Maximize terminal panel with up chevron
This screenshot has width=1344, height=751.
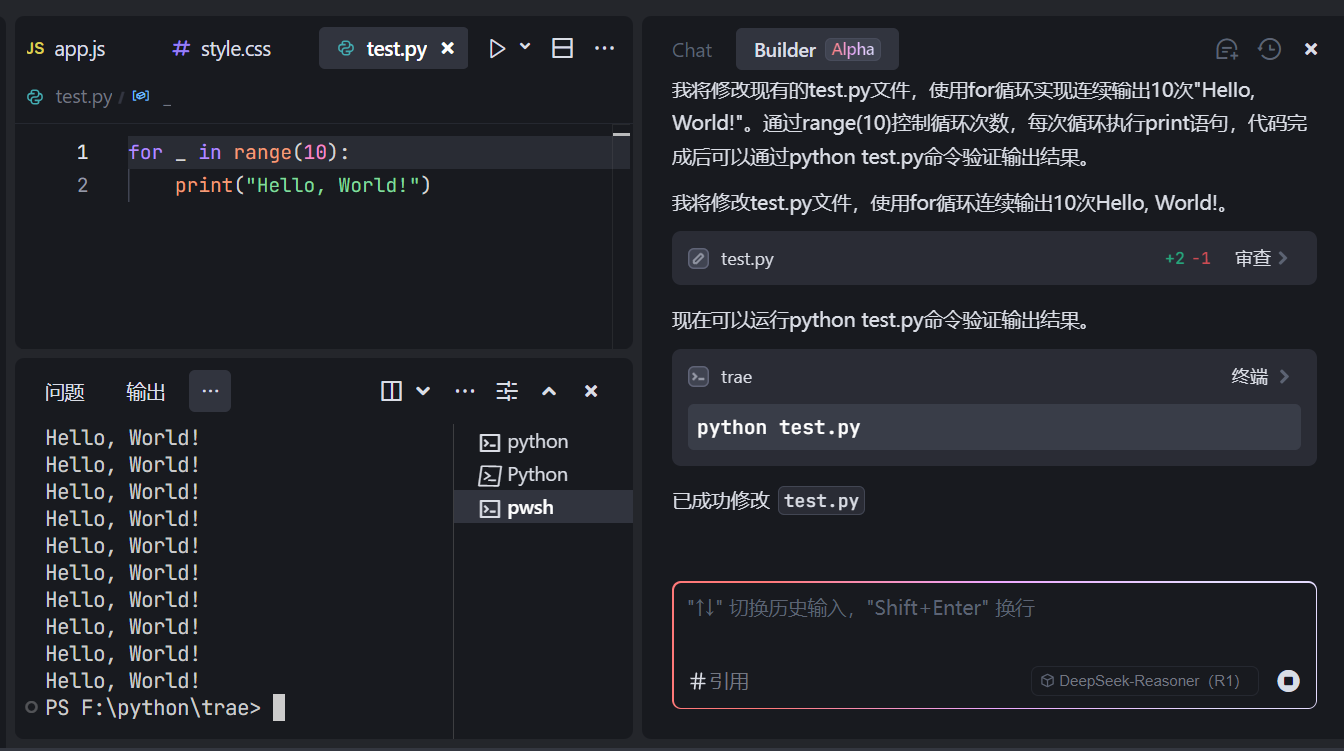pos(549,391)
